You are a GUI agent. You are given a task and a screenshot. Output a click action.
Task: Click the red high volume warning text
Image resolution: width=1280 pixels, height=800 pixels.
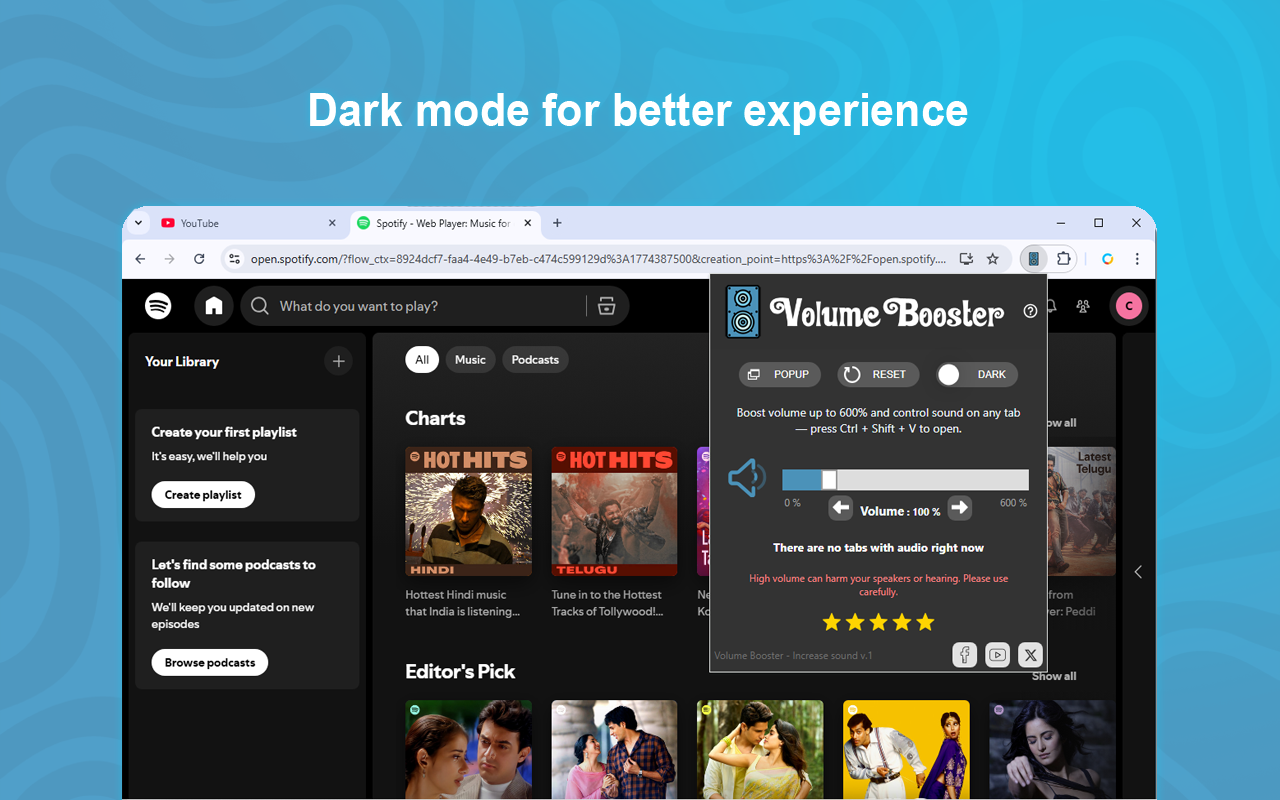click(x=878, y=585)
